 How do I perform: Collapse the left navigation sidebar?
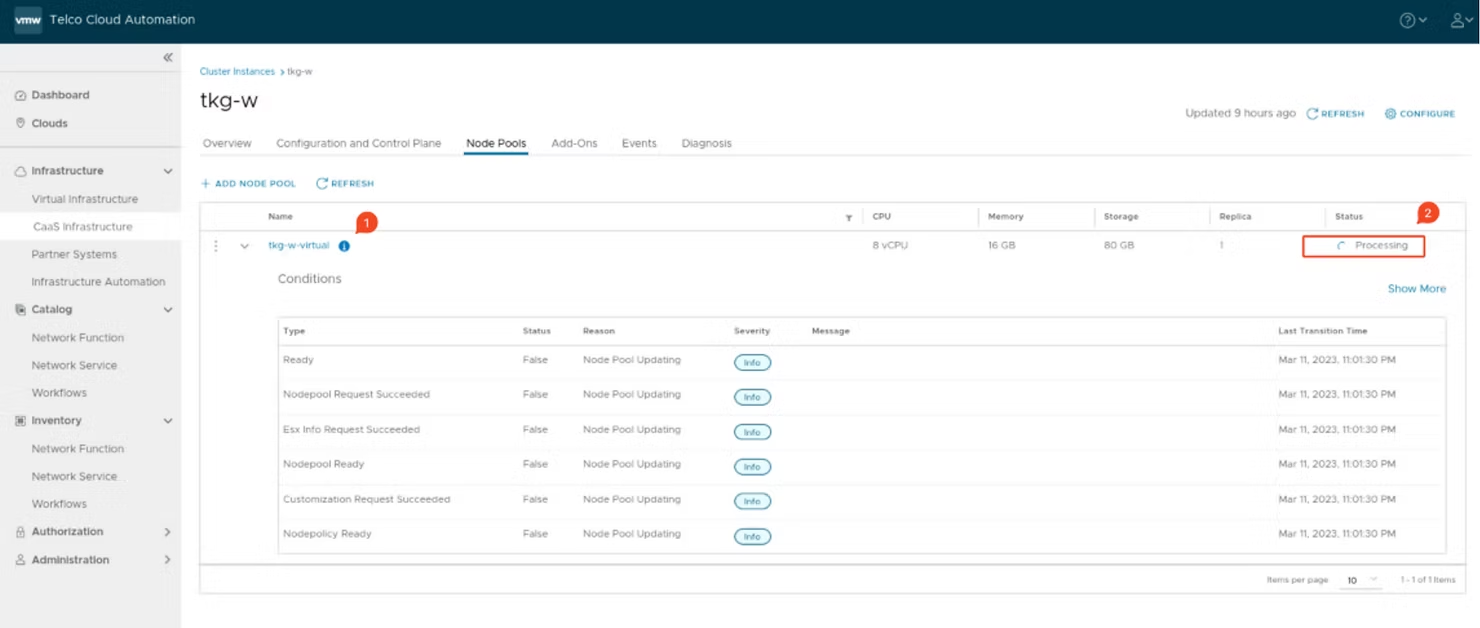168,57
